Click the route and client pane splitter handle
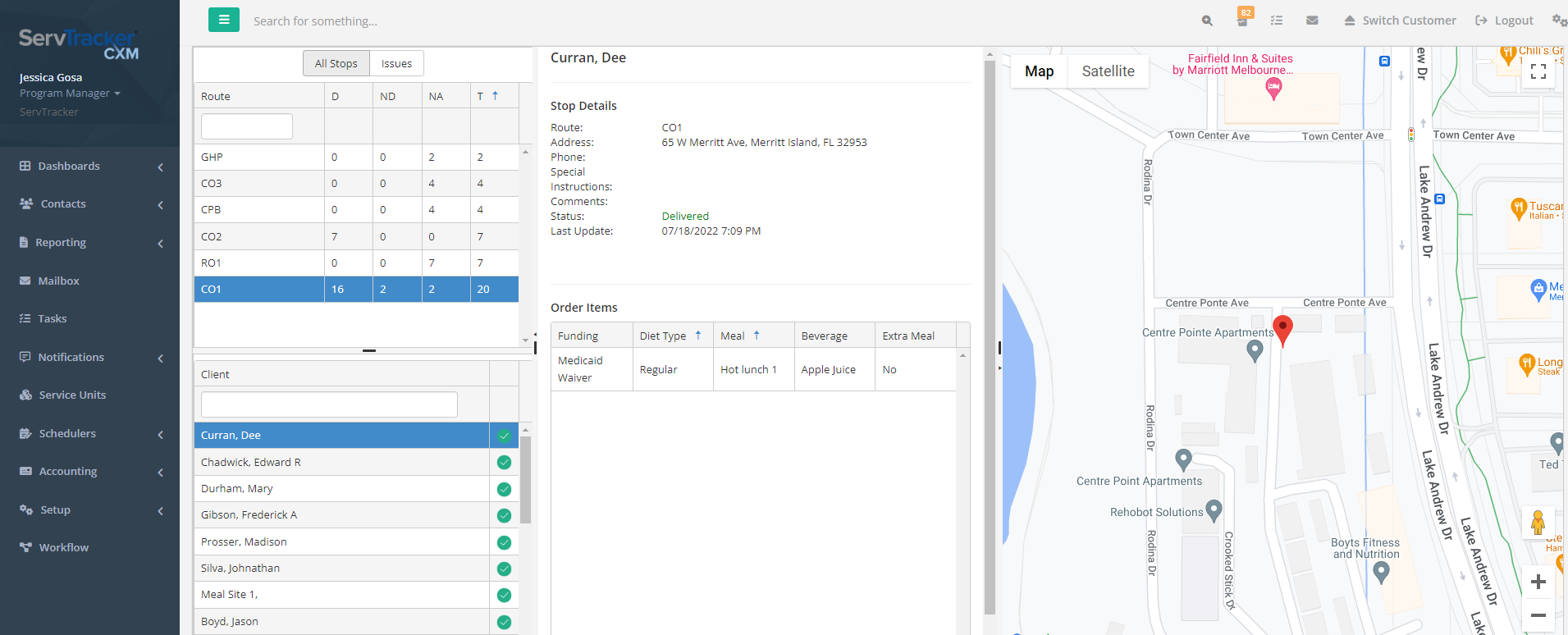The width and height of the screenshot is (1568, 635). (369, 350)
